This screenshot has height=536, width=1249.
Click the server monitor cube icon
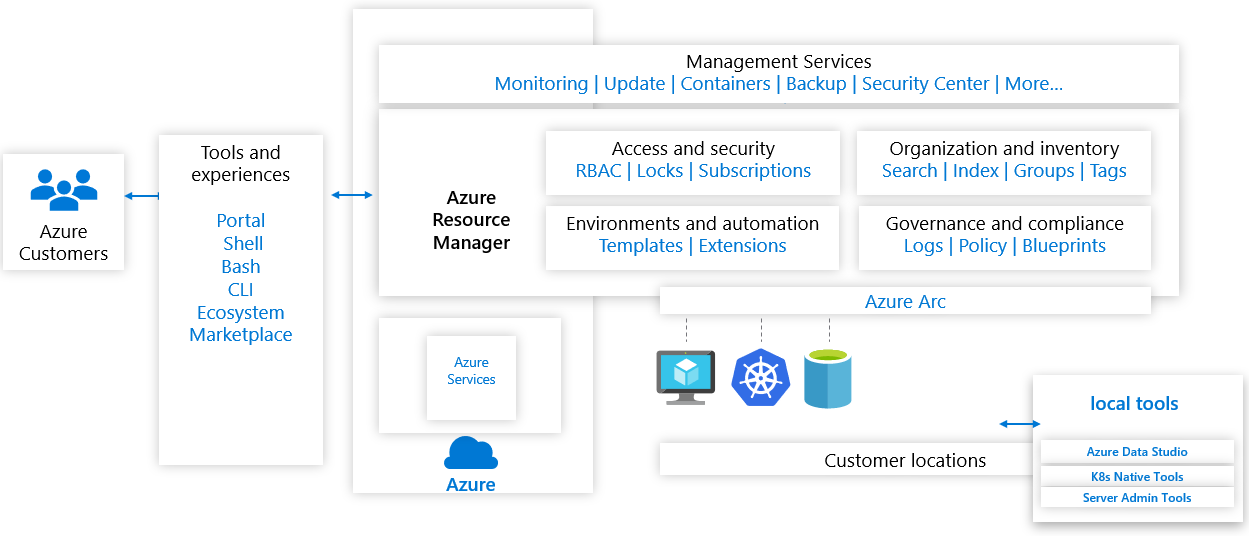[685, 377]
